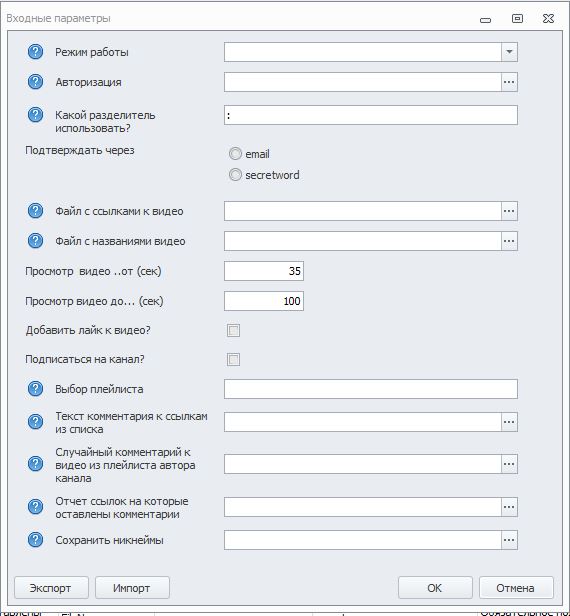Image resolution: width=570 pixels, height=616 pixels.
Task: Open browse ellipsis for Авторизация field
Action: (x=509, y=82)
